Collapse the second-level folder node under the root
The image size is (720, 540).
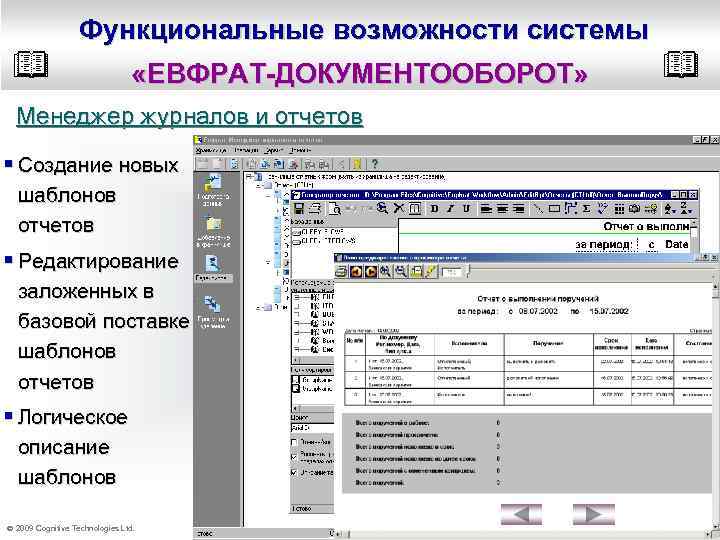259,186
